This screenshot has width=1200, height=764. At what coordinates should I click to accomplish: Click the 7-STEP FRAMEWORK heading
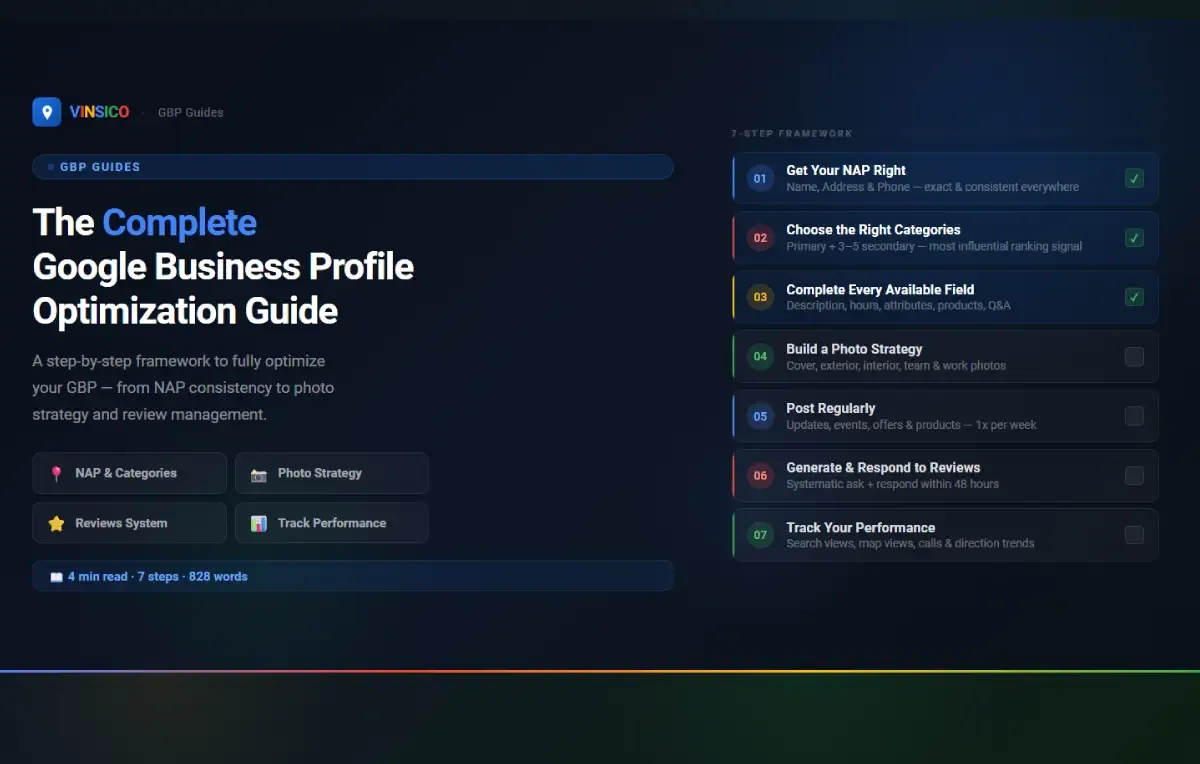pyautogui.click(x=791, y=132)
